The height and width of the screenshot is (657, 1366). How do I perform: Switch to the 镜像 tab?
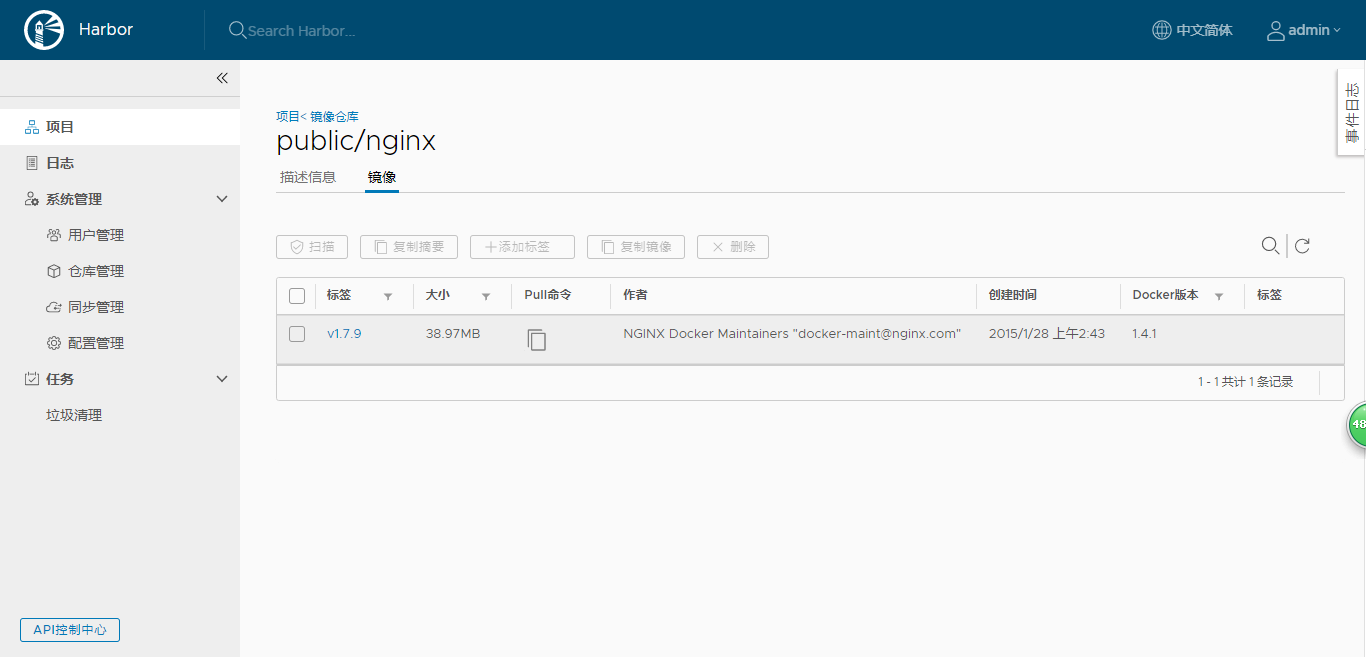(382, 177)
